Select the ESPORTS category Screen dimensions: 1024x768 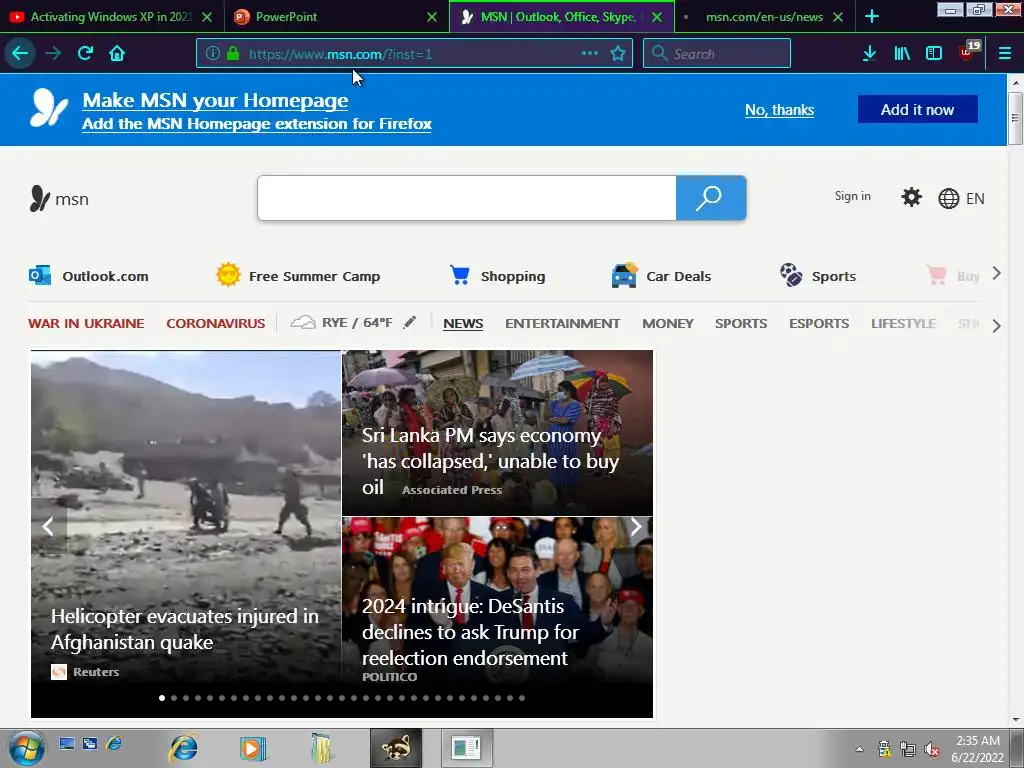(x=819, y=323)
